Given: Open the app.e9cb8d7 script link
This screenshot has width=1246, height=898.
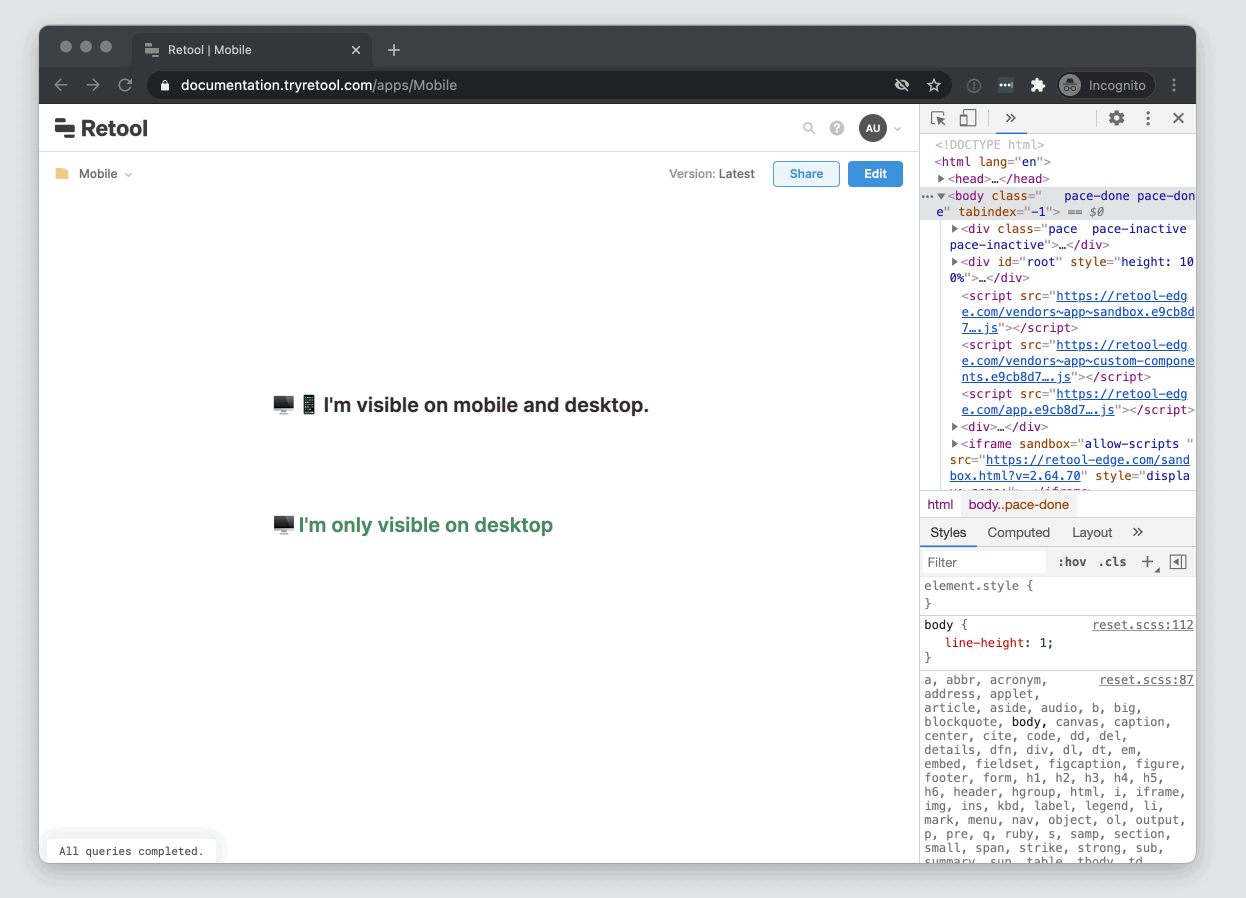Looking at the screenshot, I should click(1074, 402).
